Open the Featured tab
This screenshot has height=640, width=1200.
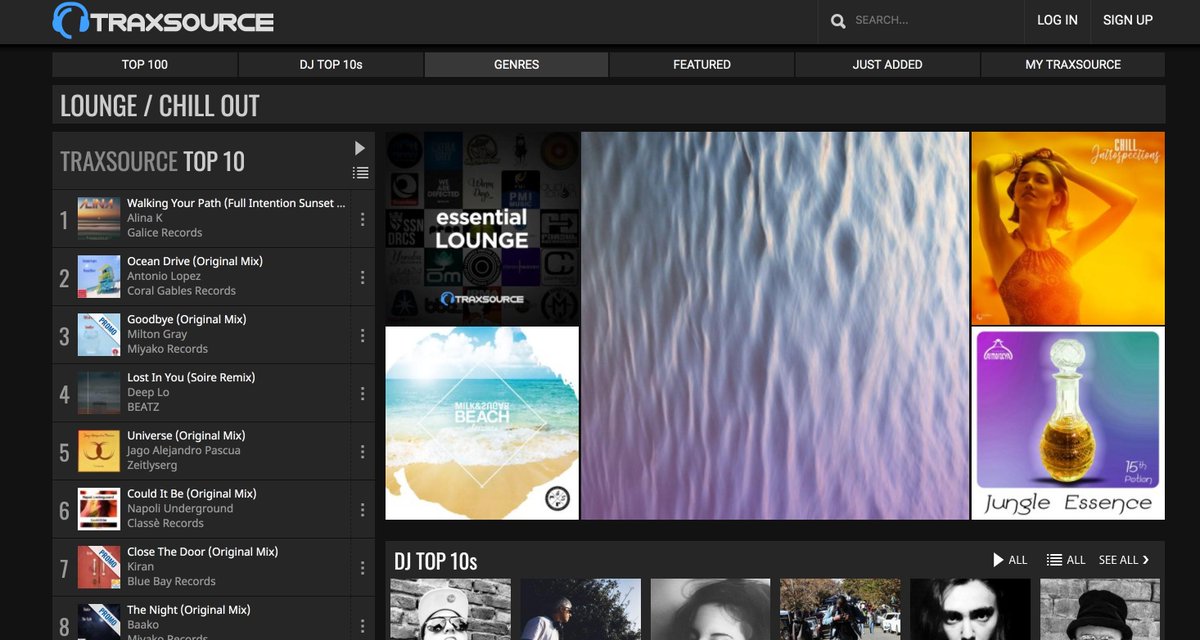702,64
